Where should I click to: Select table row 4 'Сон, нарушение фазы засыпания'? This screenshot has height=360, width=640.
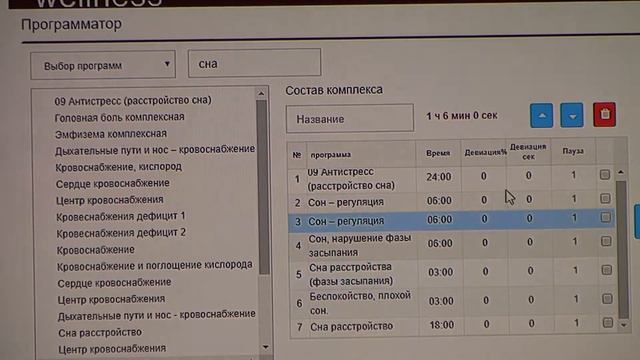pos(451,245)
